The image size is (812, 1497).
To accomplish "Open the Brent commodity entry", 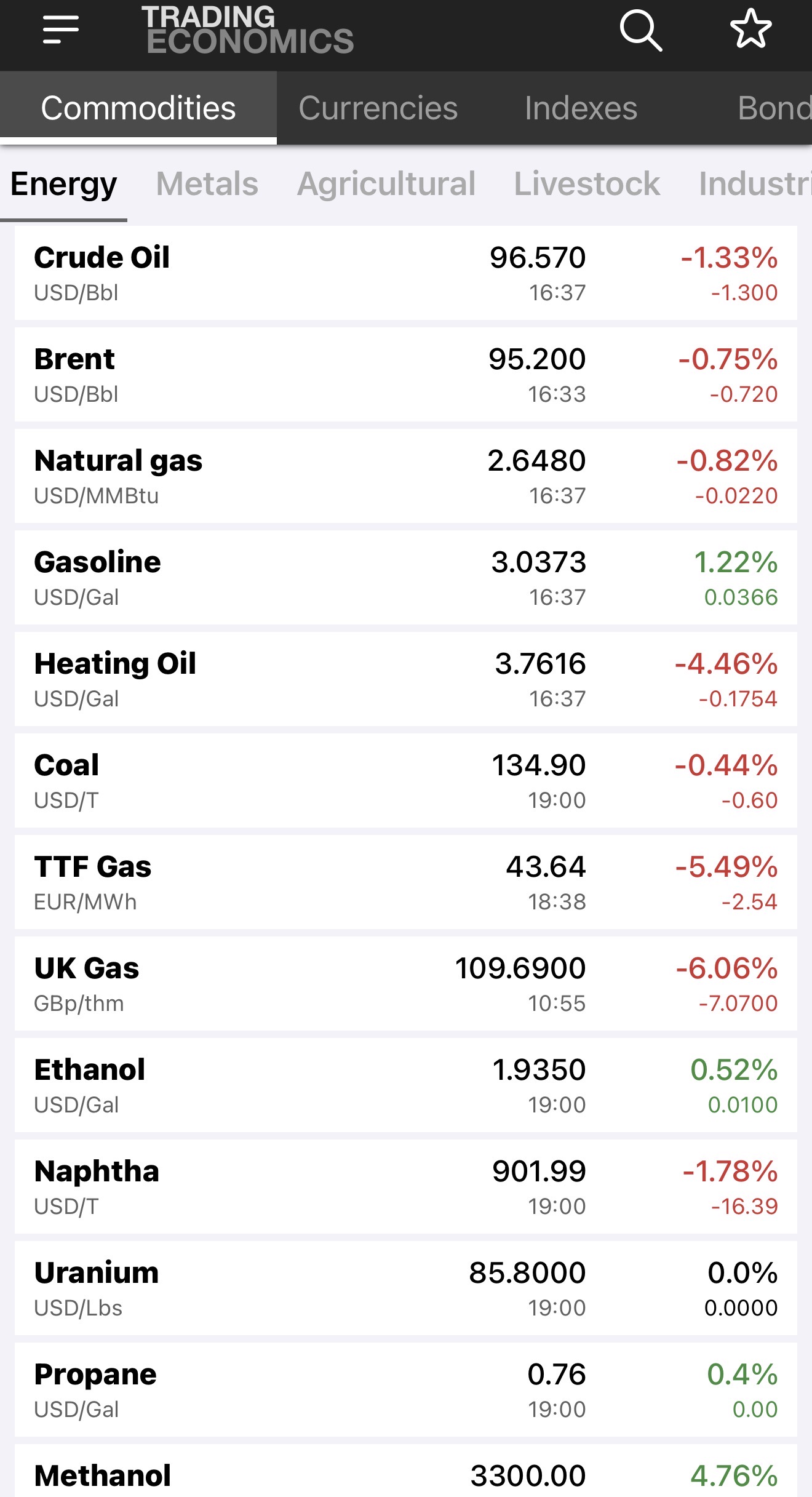I will coord(406,375).
